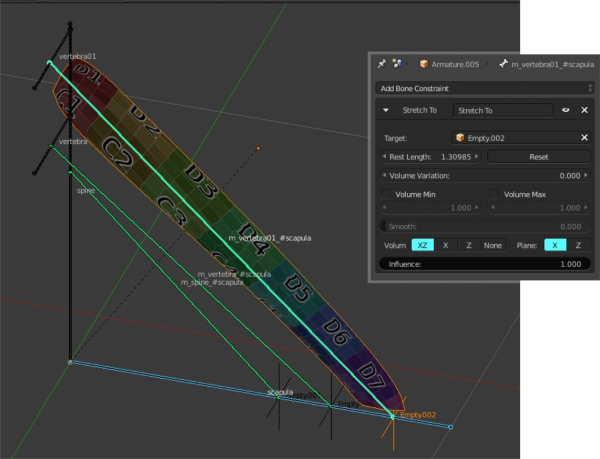Viewport: 600px width, 459px height.
Task: Select the XZ volume option
Action: point(424,245)
